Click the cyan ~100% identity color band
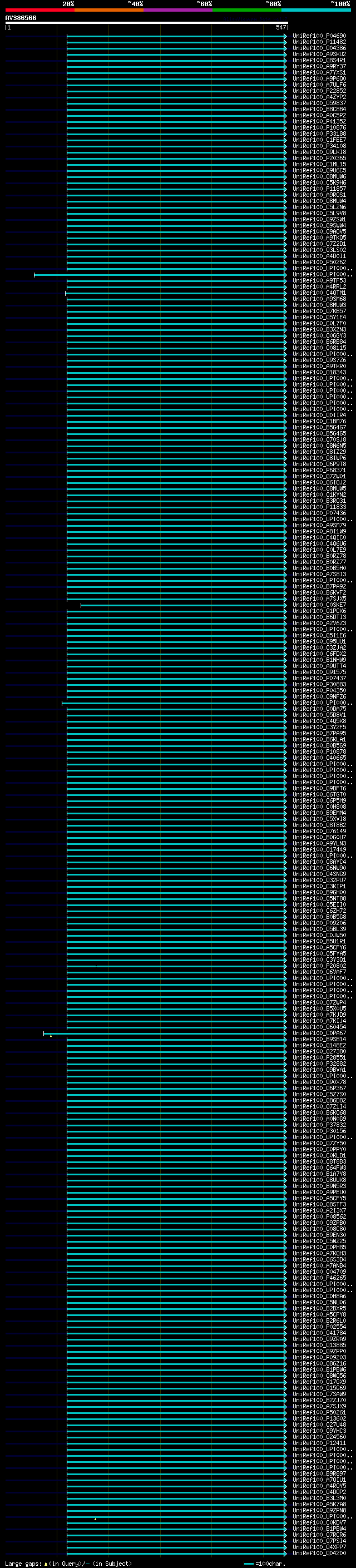356x1568 pixels. tap(316, 10)
